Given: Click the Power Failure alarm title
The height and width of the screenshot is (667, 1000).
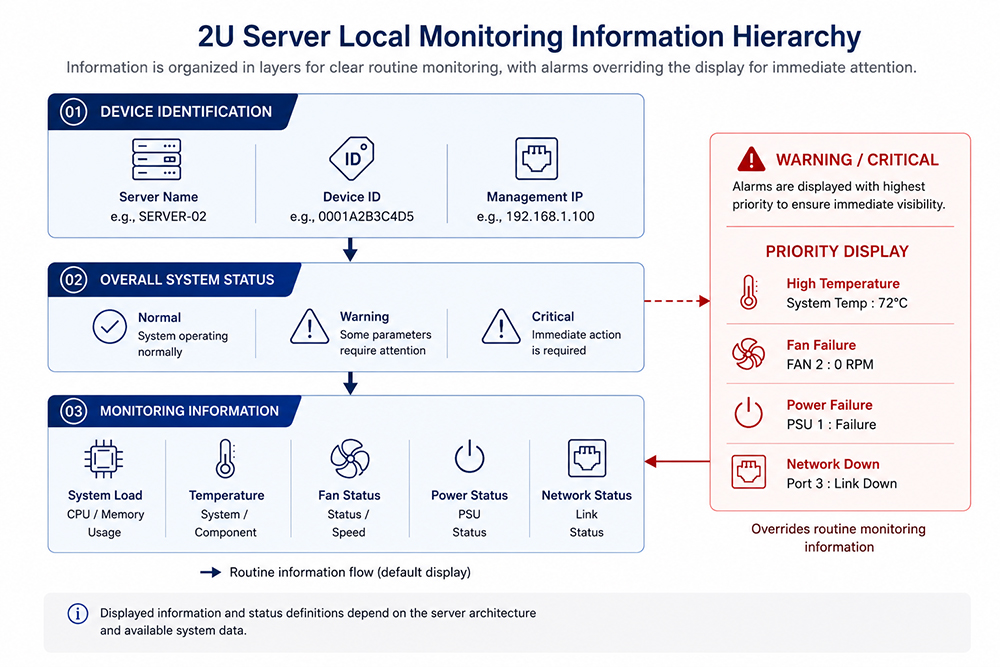Looking at the screenshot, I should click(829, 406).
